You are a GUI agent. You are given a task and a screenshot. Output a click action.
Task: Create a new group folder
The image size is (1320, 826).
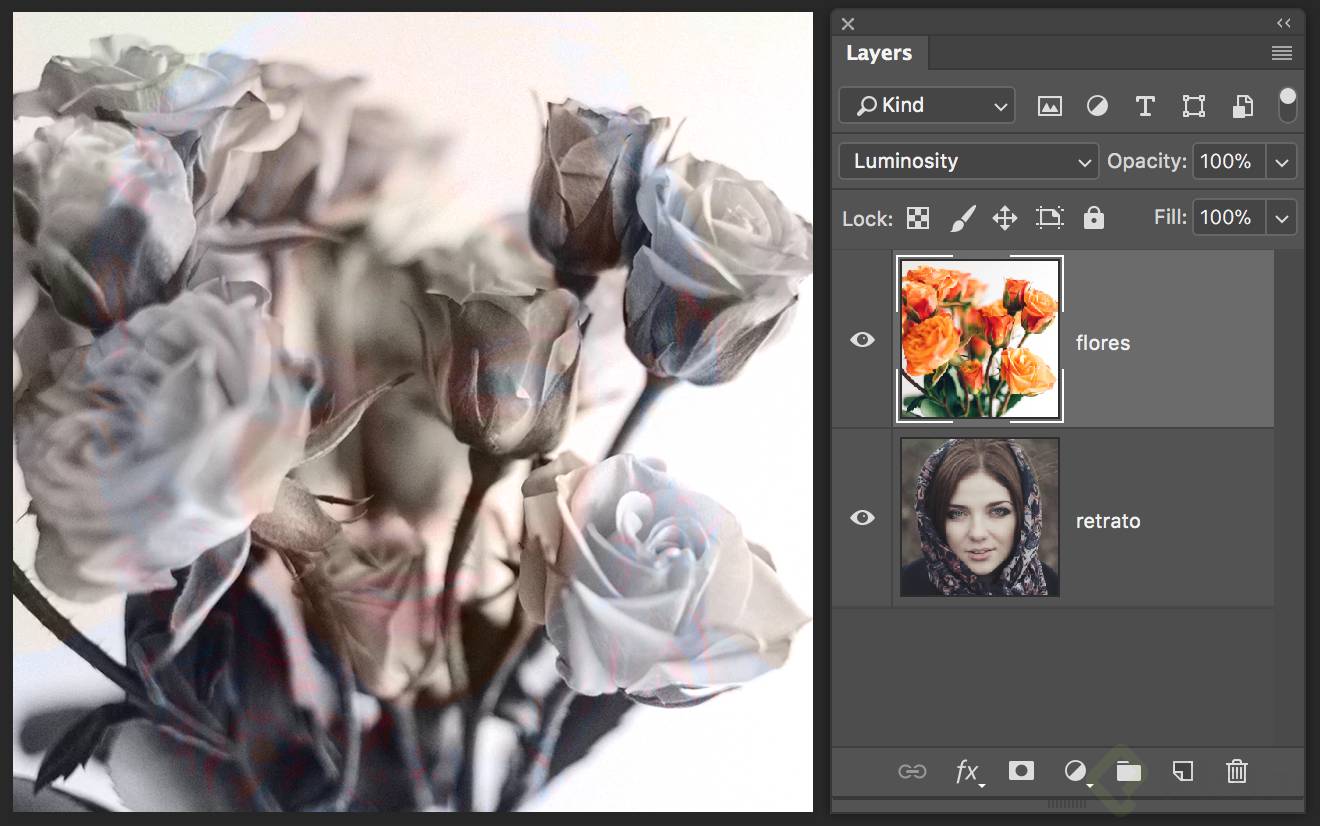point(1129,771)
